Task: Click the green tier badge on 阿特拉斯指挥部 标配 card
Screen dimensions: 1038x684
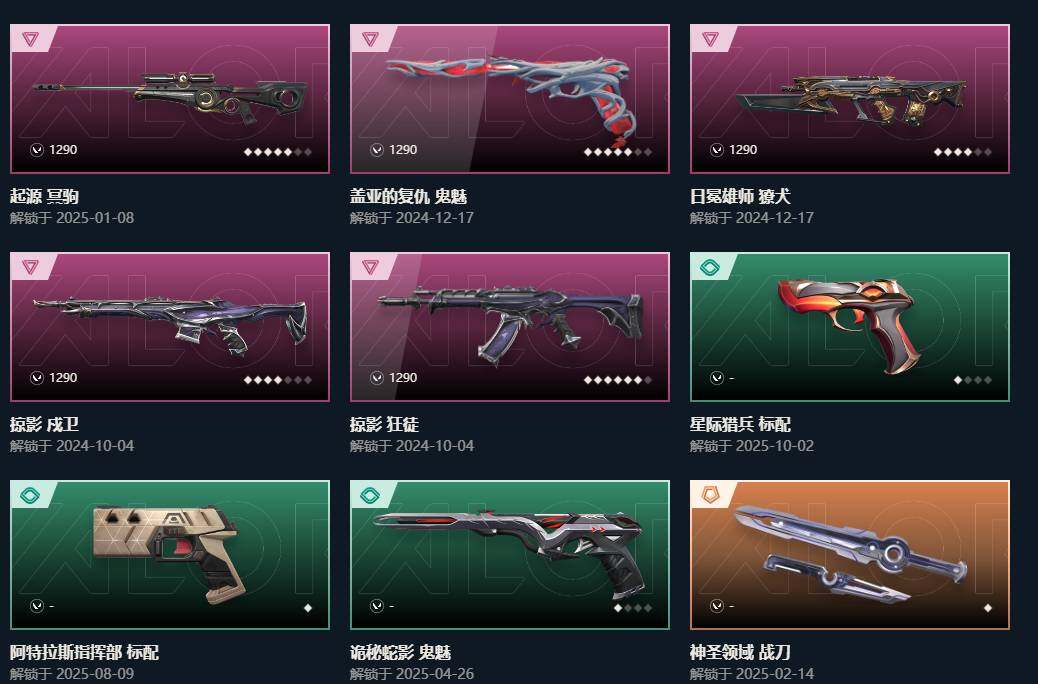Action: [30, 495]
